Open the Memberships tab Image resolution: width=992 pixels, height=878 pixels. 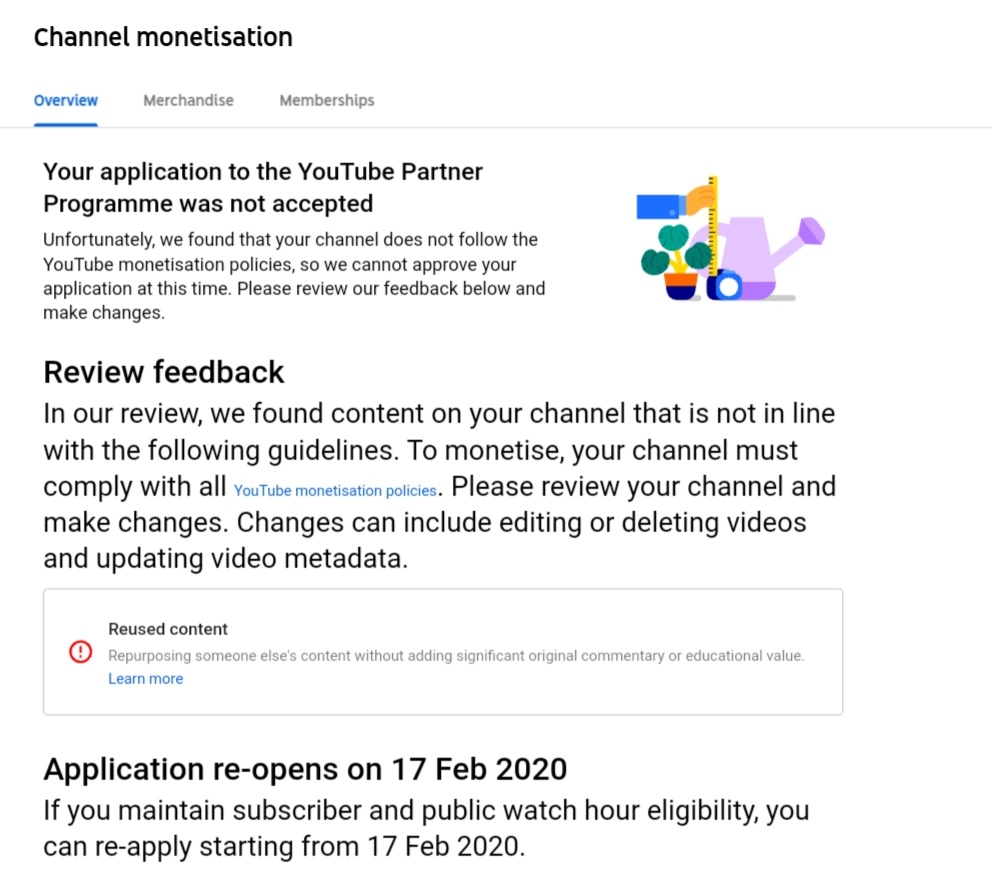pos(327,101)
